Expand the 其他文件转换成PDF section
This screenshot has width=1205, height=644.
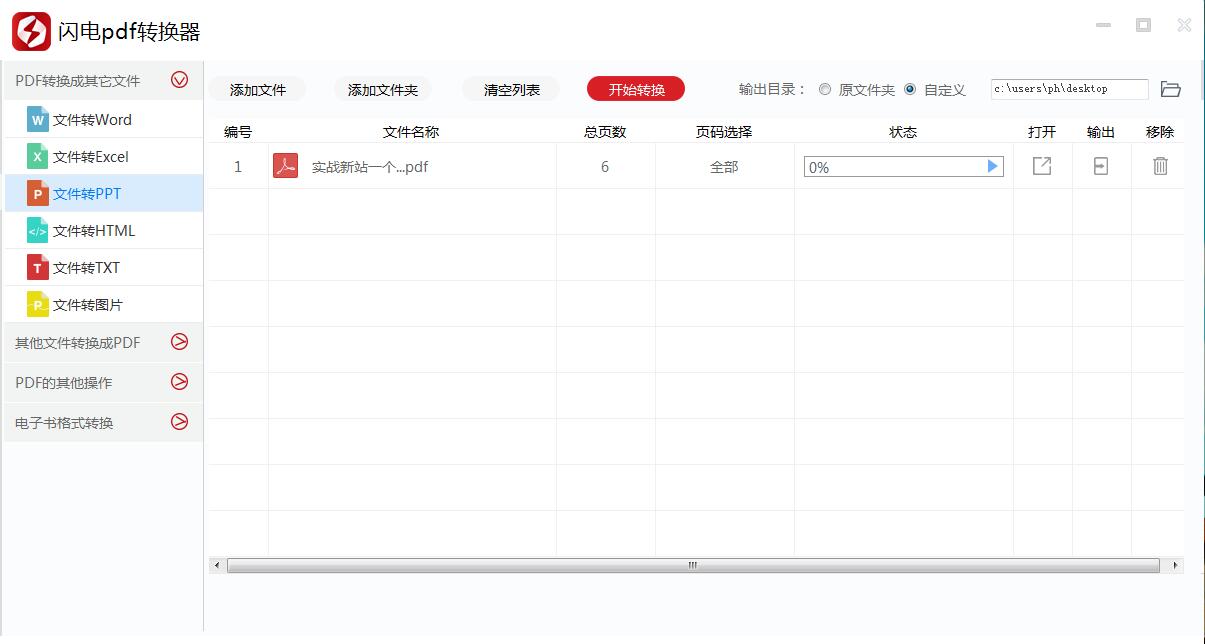[x=179, y=342]
